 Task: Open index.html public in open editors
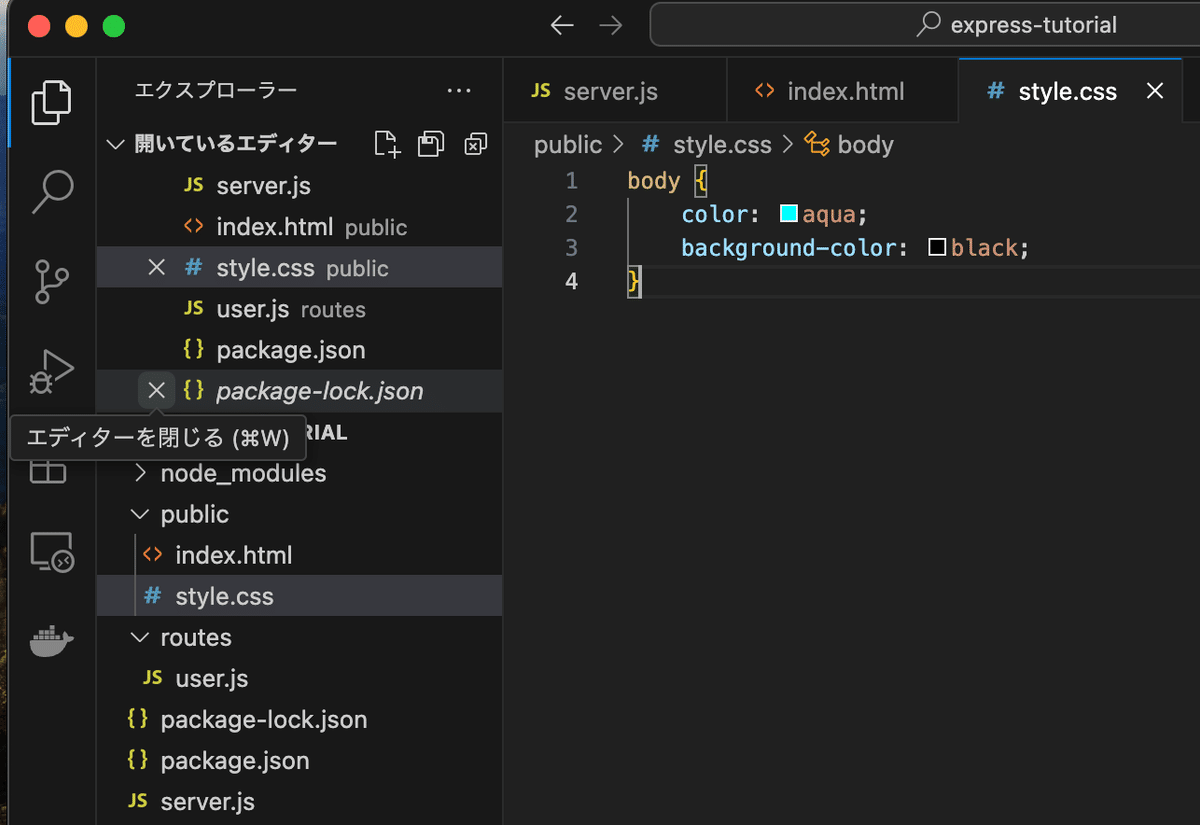coord(300,227)
